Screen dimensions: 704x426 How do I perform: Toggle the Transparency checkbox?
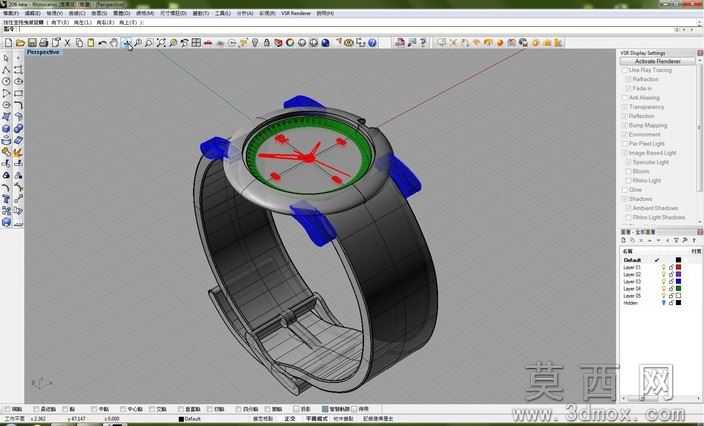pyautogui.click(x=624, y=107)
